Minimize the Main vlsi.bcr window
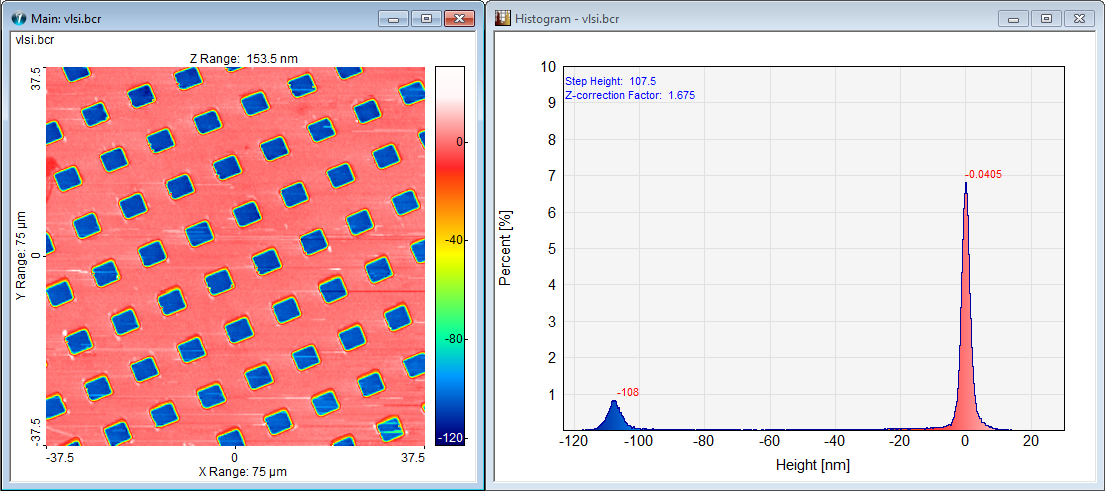1105x491 pixels. click(x=393, y=19)
